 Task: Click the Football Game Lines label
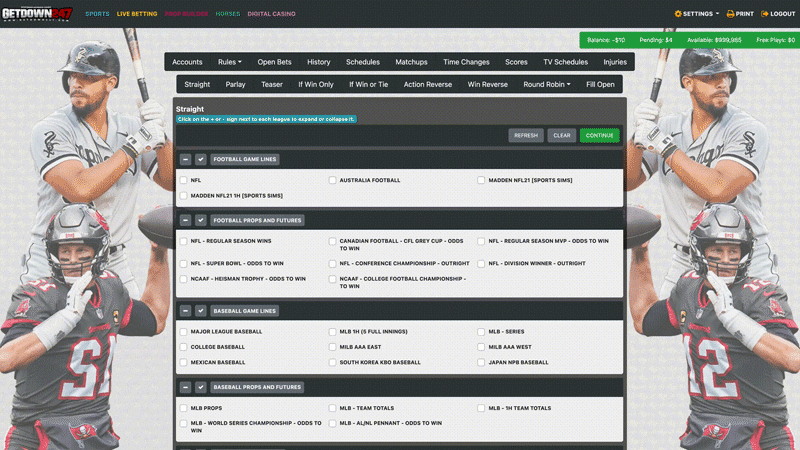tap(244, 159)
